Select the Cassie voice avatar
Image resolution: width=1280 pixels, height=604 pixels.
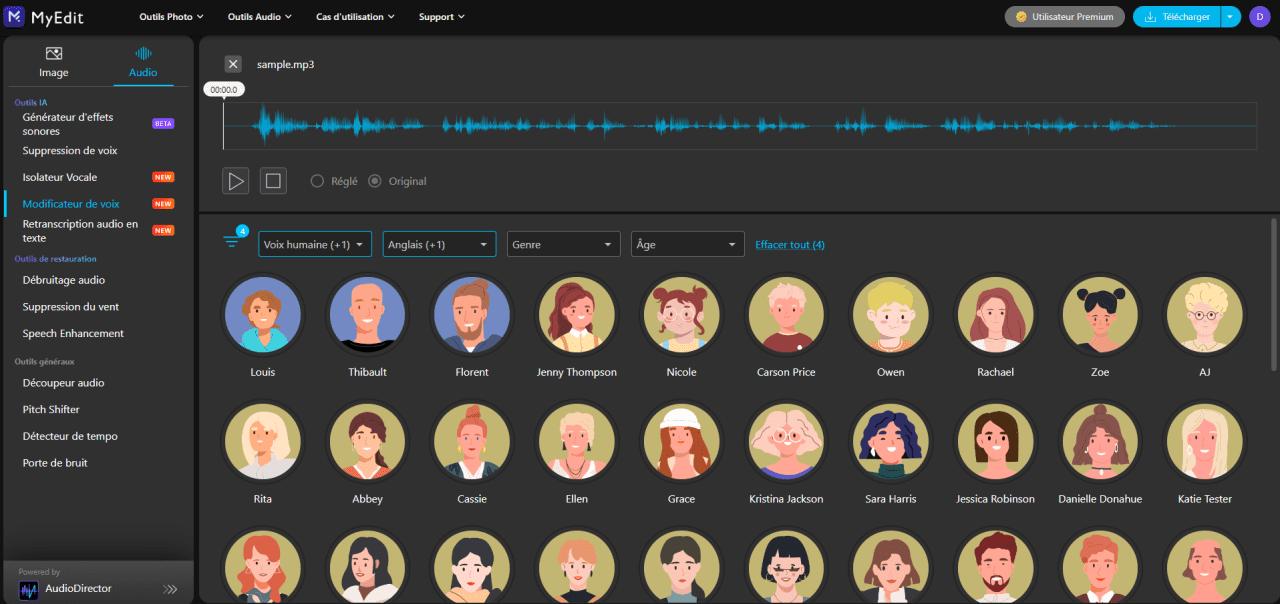click(472, 441)
